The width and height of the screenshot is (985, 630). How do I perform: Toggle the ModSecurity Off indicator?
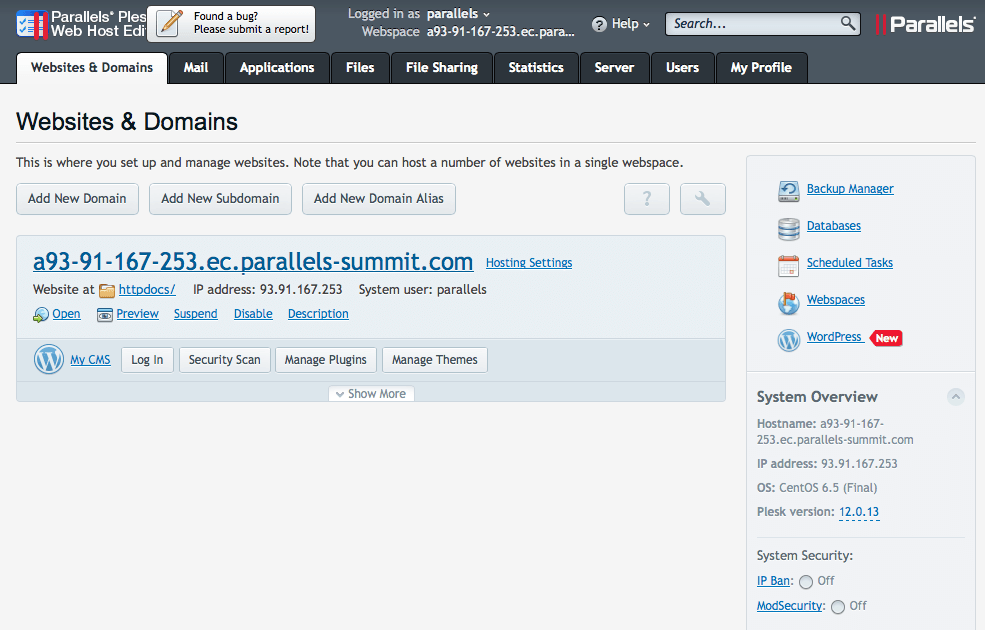click(837, 607)
